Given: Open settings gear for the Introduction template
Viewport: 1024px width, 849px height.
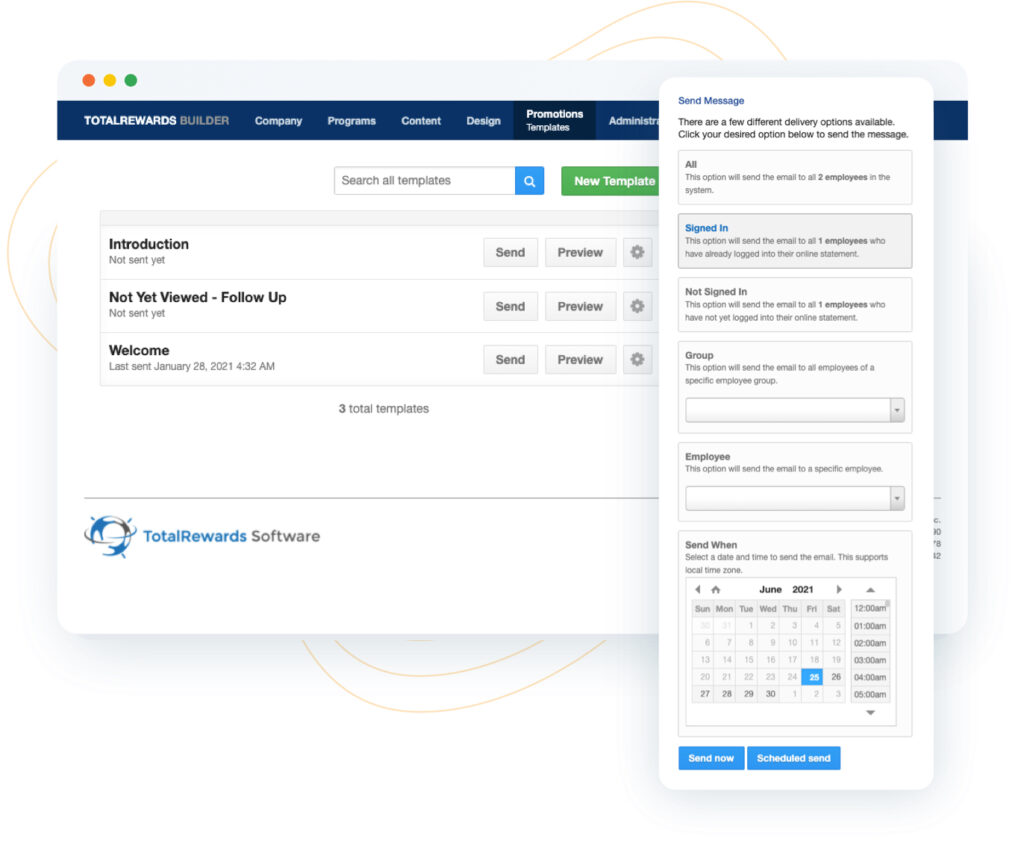Looking at the screenshot, I should 637,252.
